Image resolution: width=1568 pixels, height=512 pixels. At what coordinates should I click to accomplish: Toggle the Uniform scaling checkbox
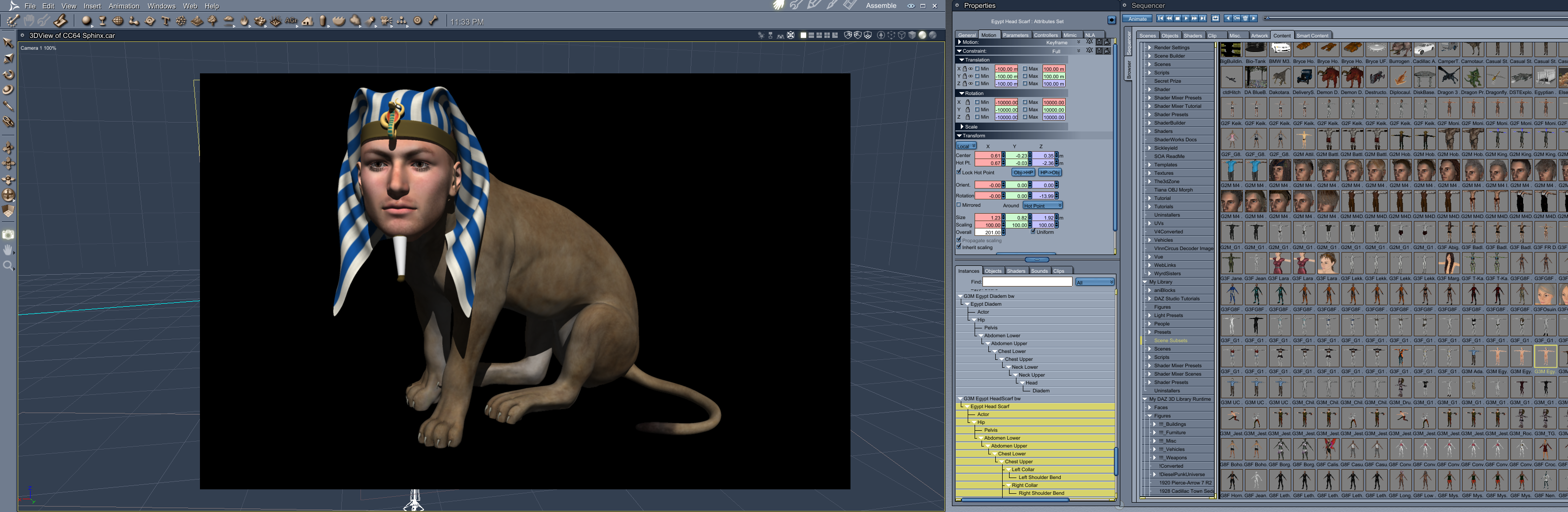pyautogui.click(x=1033, y=232)
